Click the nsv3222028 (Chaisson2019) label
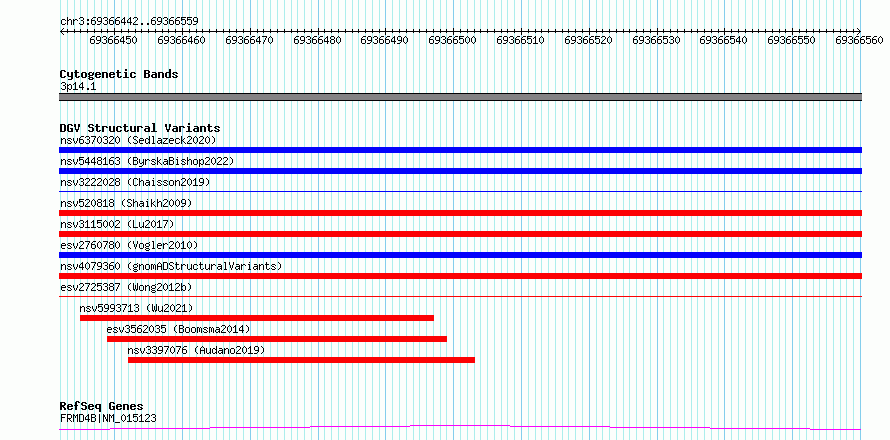 [x=135, y=182]
